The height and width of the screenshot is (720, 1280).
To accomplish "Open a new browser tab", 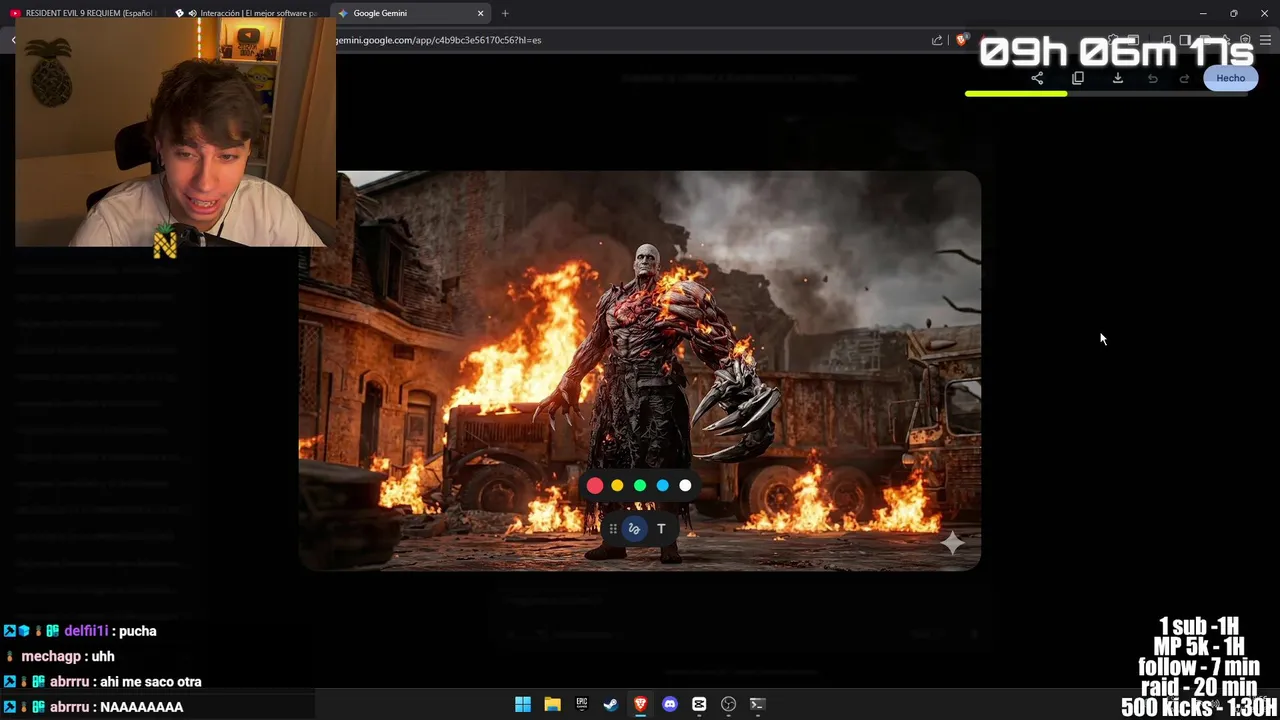I will point(505,13).
